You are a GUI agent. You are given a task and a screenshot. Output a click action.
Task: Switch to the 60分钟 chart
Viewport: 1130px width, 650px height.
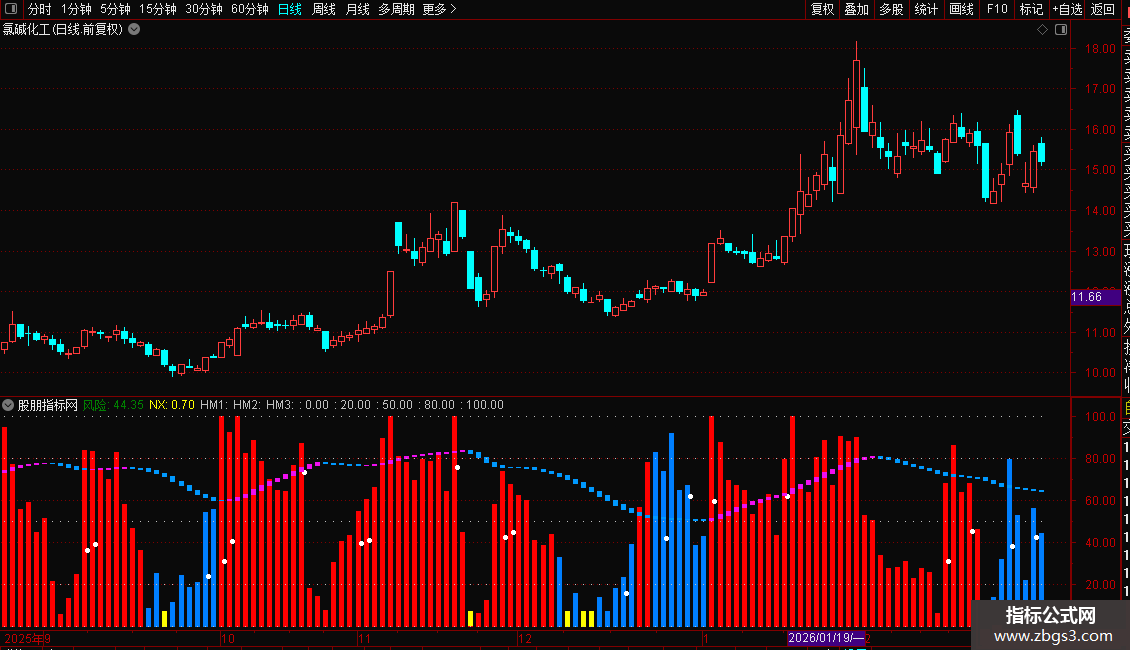tap(250, 9)
